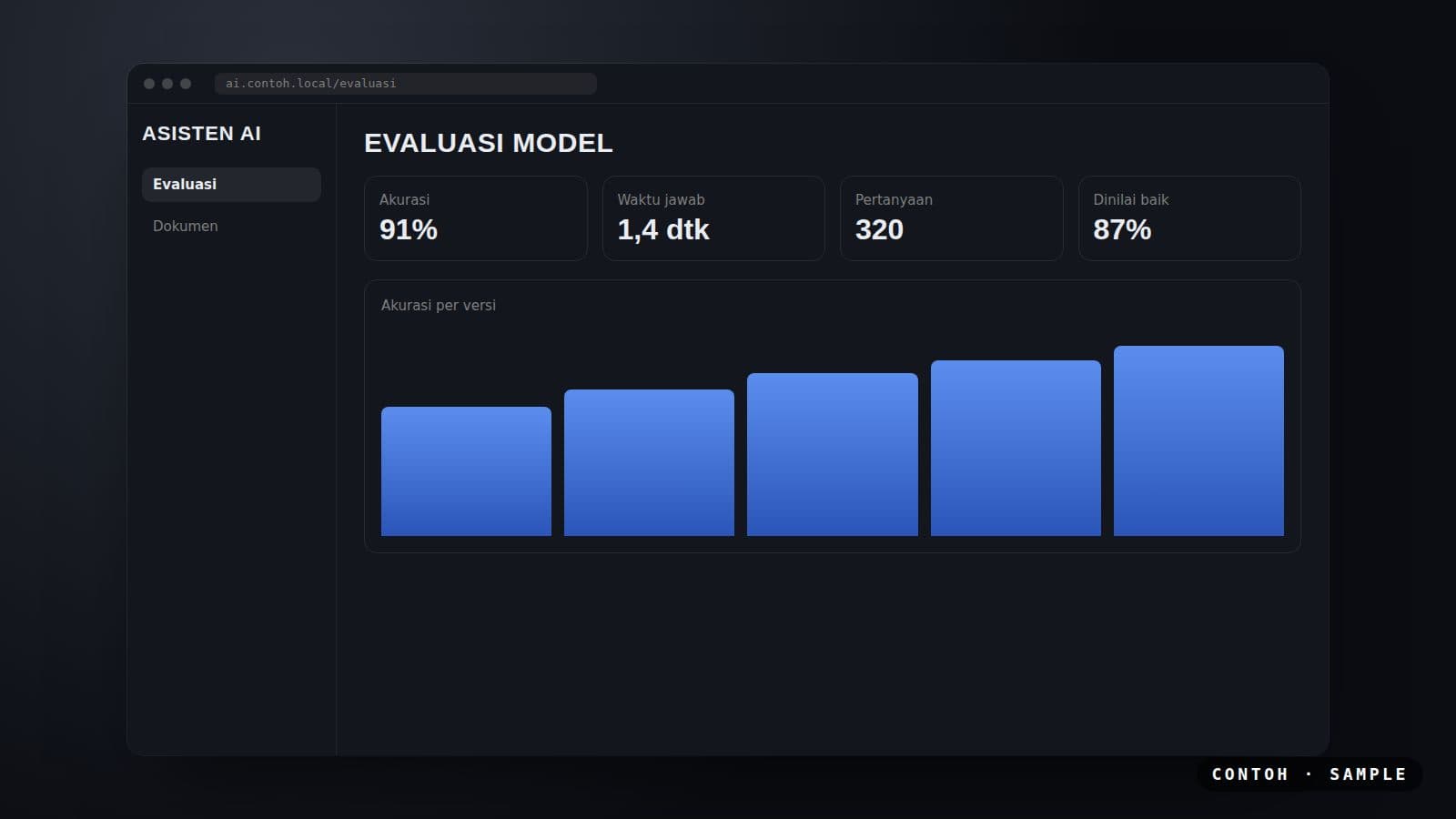
Task: Click the EVALUASI MODEL heading
Action: point(489,143)
